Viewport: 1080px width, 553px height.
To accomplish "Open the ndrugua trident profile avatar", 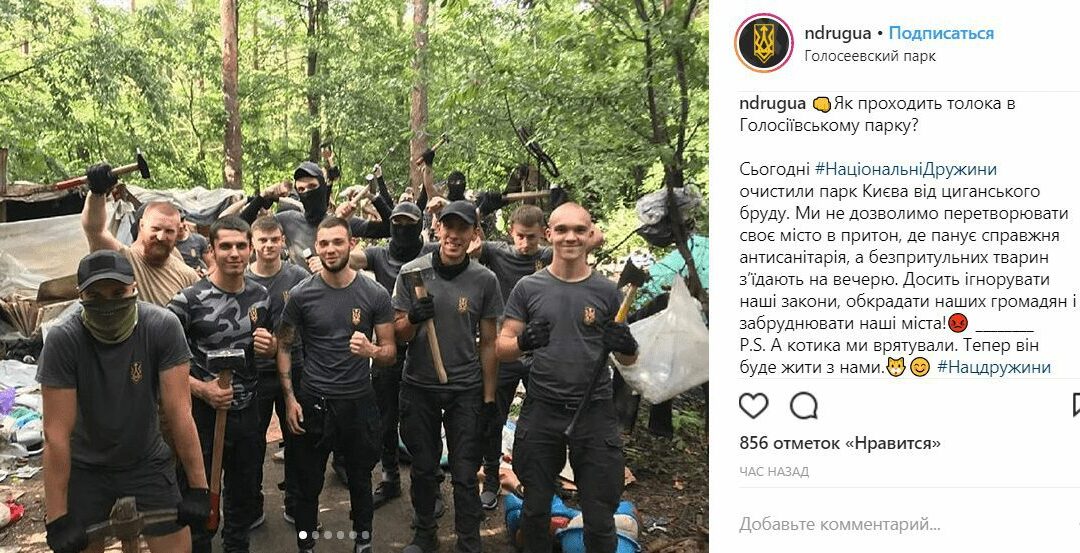I will [763, 43].
